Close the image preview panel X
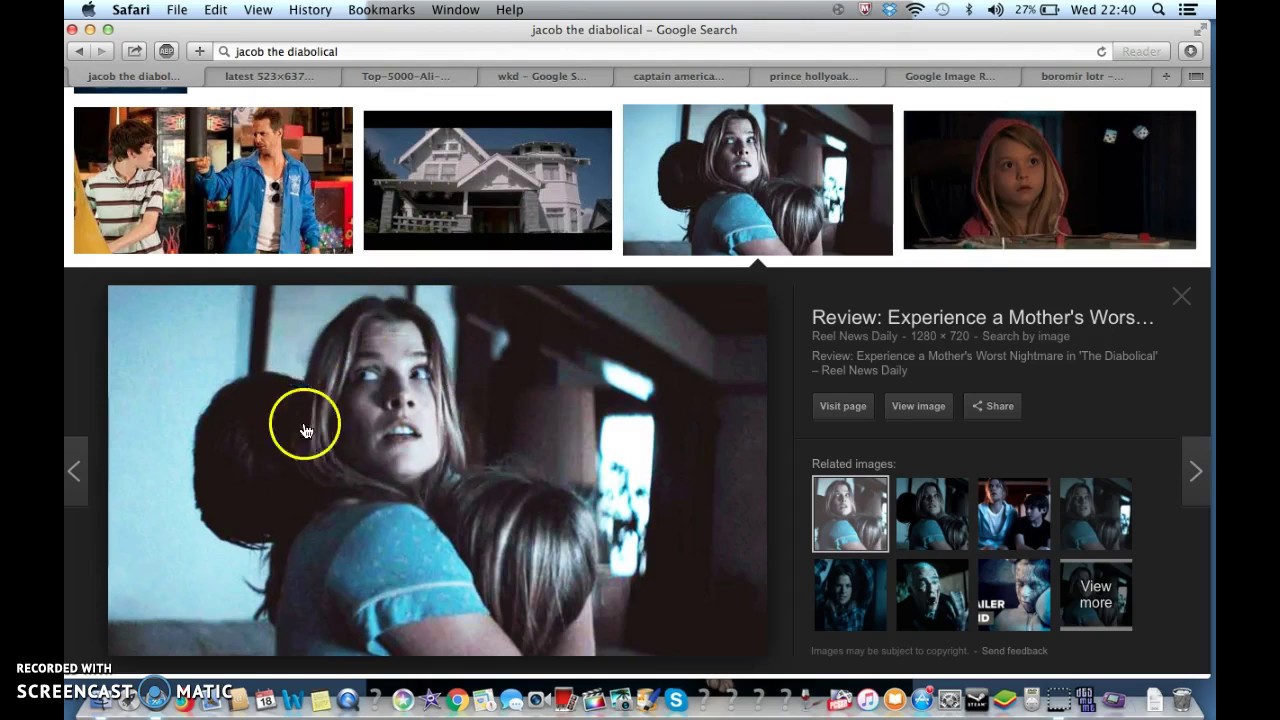The height and width of the screenshot is (720, 1280). 1181,296
